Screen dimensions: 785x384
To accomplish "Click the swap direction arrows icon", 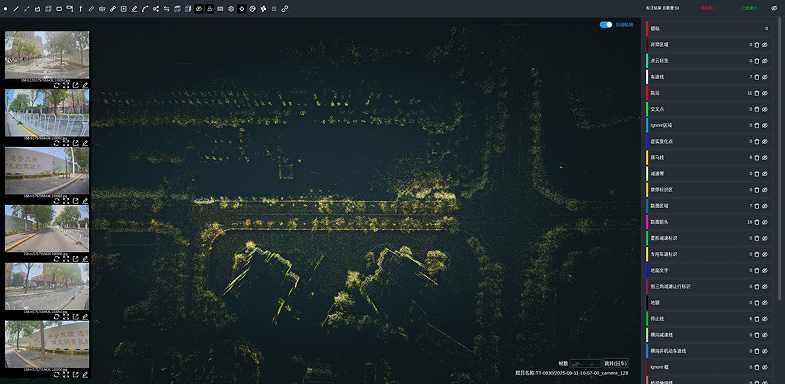I will point(167,9).
